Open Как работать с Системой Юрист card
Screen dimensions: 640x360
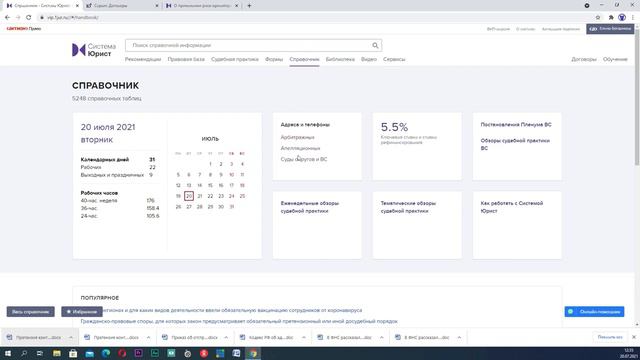point(517,225)
